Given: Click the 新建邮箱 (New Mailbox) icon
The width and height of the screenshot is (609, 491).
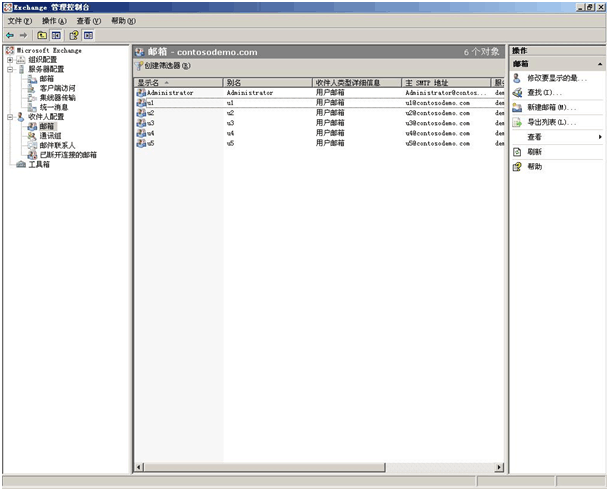Looking at the screenshot, I should pos(517,107).
